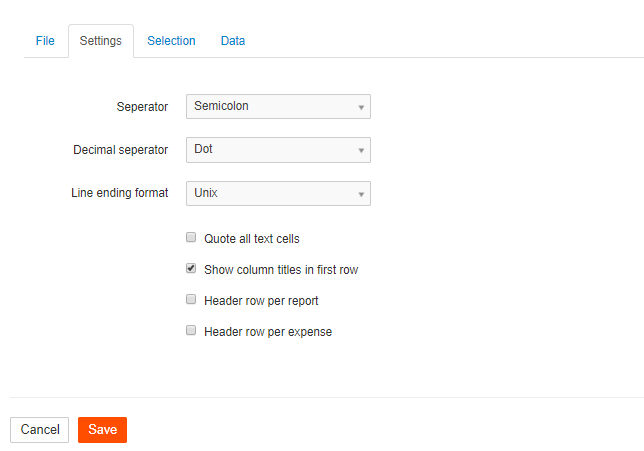Click the Header row per report label text
This screenshot has height=451, width=644.
(261, 301)
